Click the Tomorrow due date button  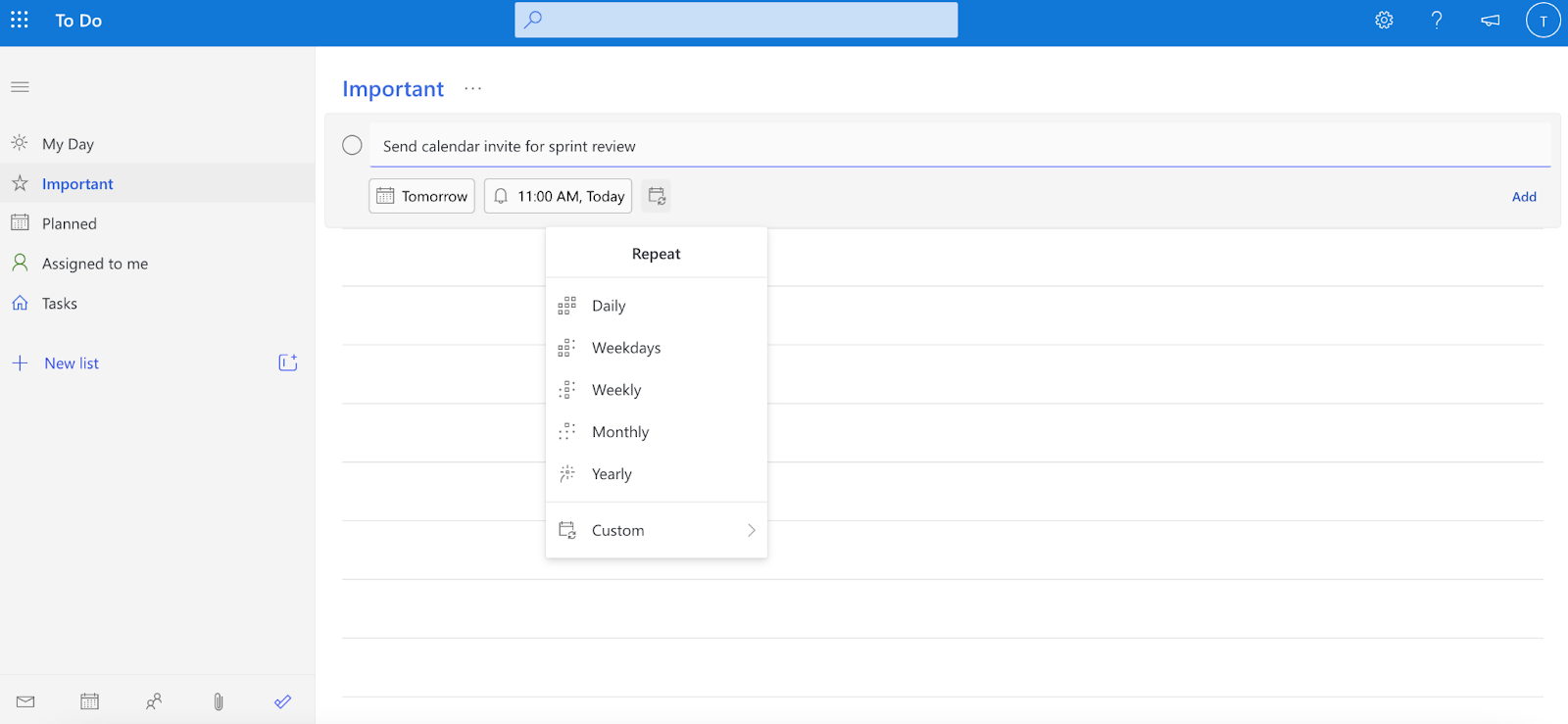pyautogui.click(x=421, y=196)
